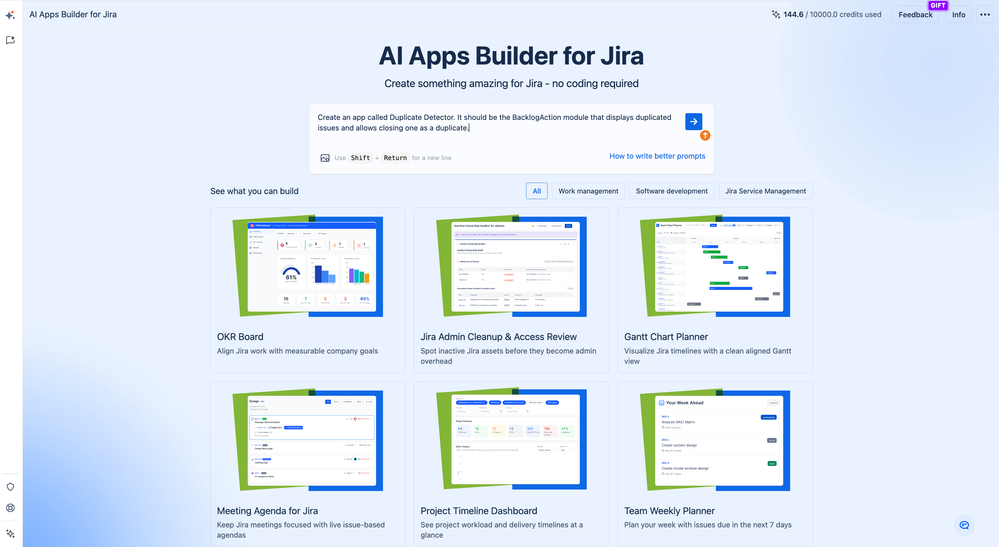Open the OKR Board thumbnail
This screenshot has height=547, width=999.
click(x=308, y=266)
